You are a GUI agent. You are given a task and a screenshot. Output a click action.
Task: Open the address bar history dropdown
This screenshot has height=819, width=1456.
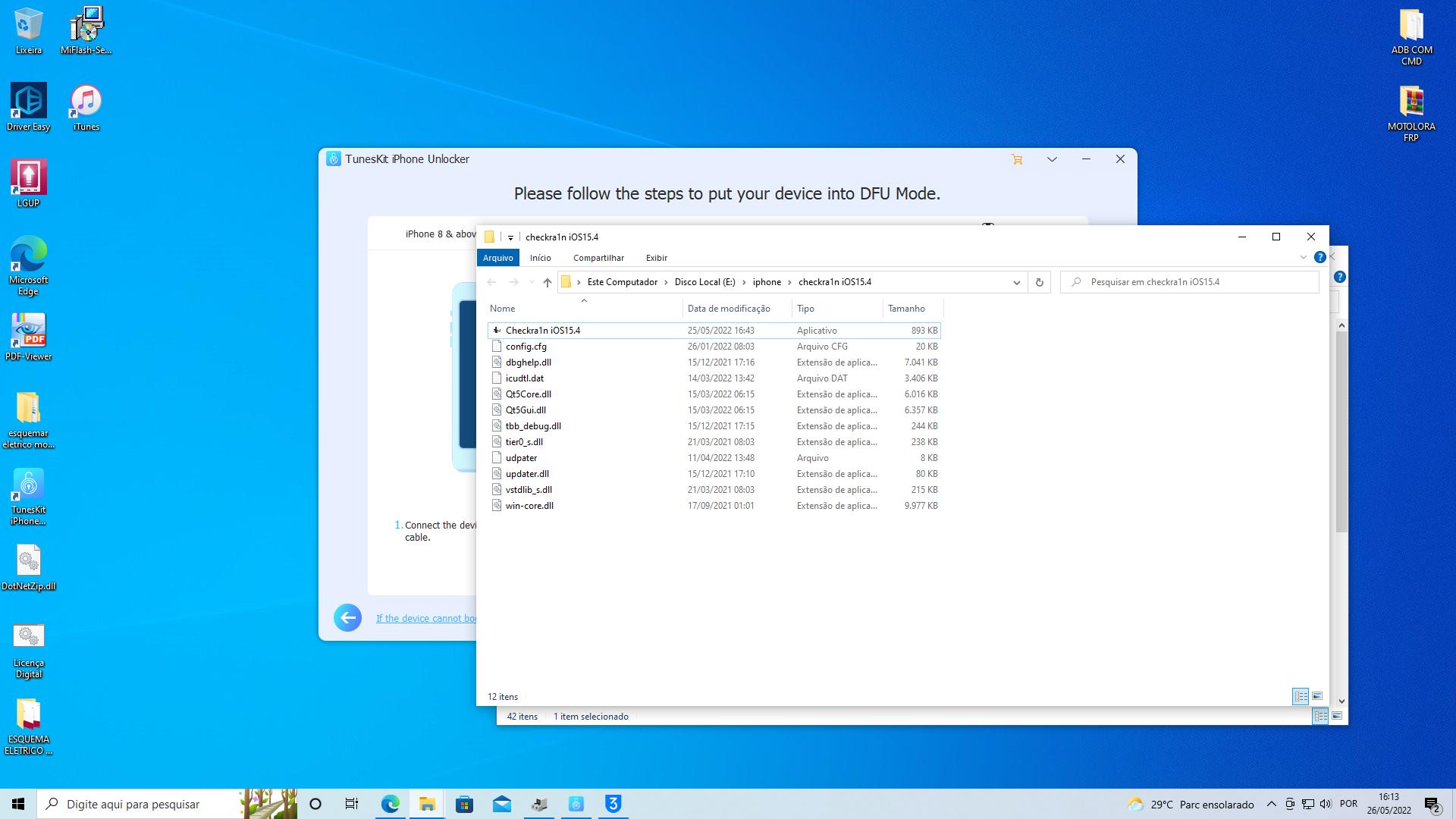coord(1016,282)
